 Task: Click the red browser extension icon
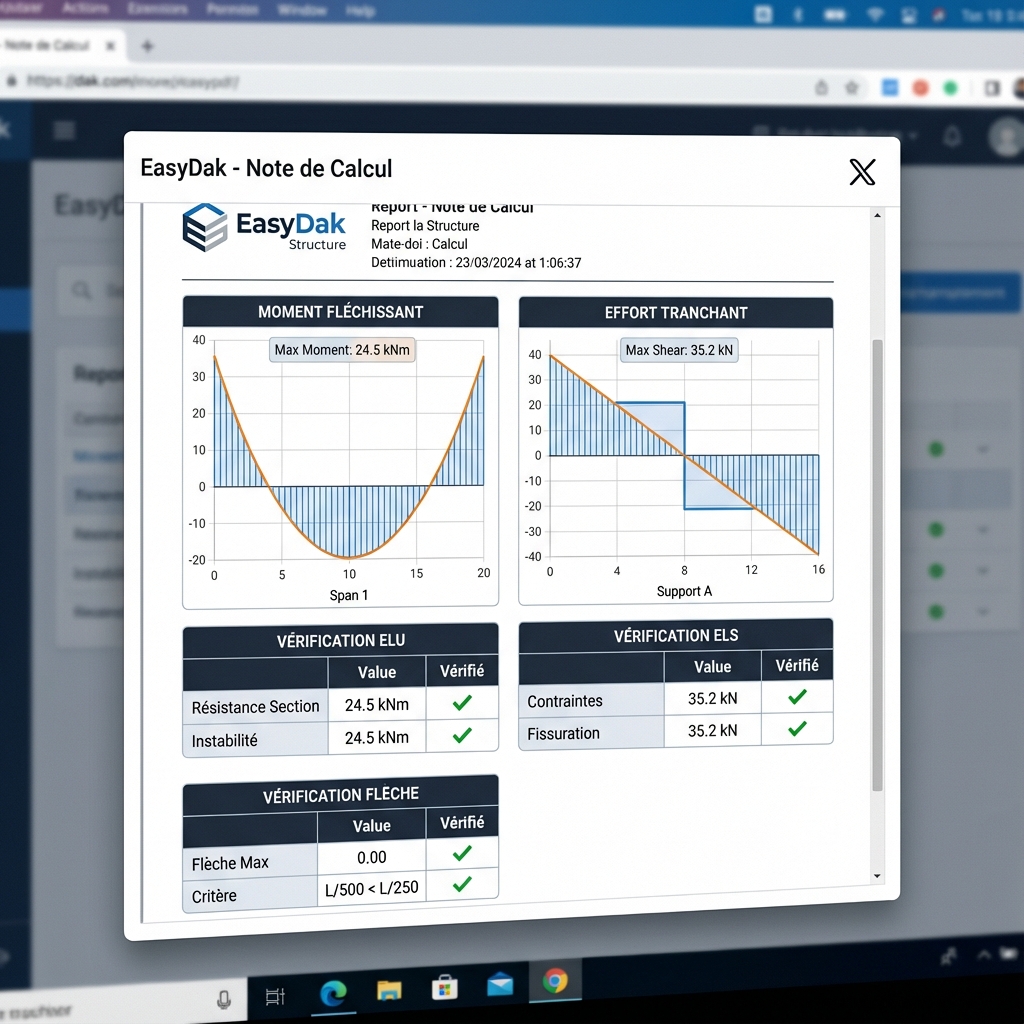[921, 88]
